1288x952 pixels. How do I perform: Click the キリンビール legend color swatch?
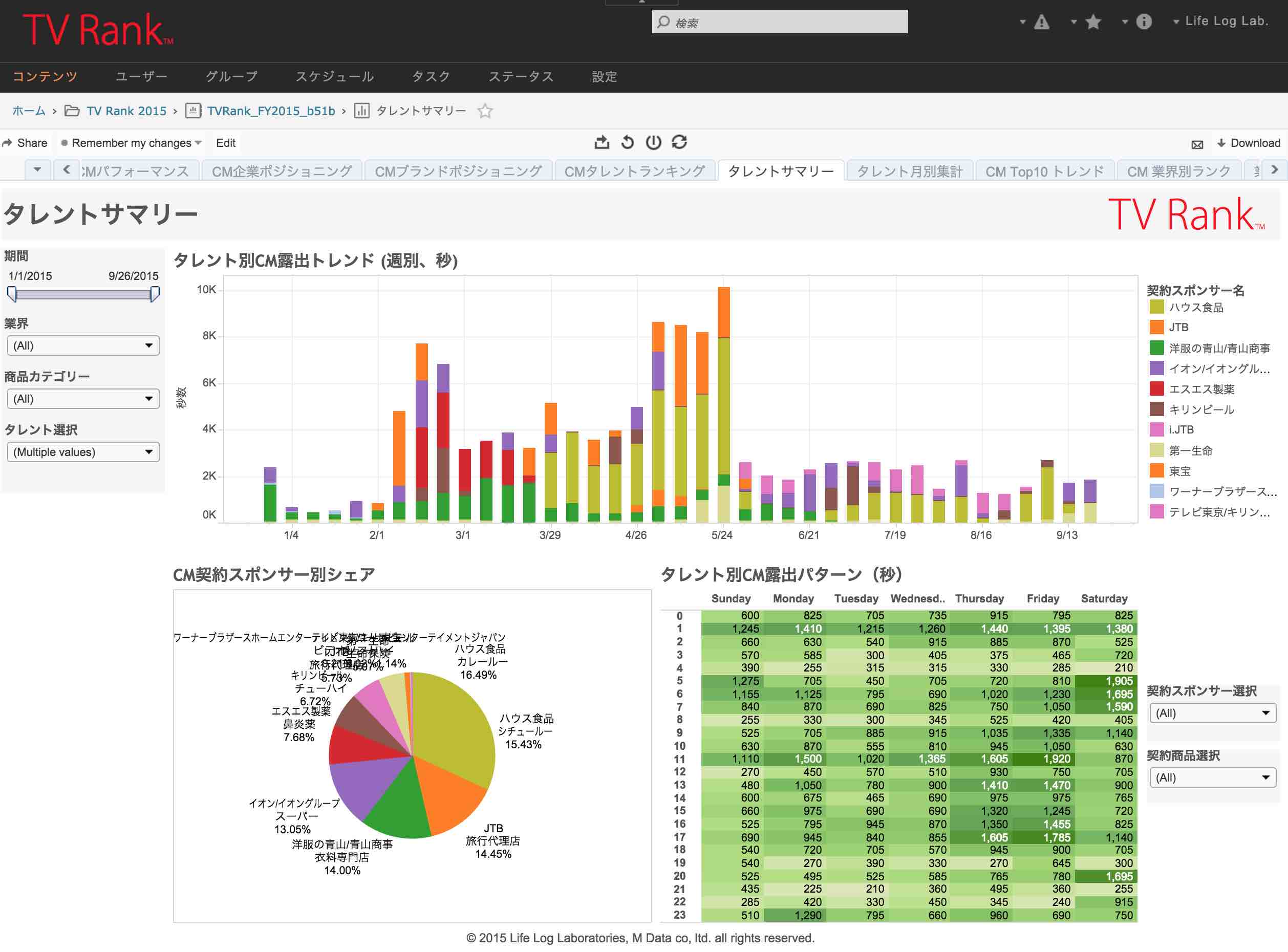point(1156,409)
